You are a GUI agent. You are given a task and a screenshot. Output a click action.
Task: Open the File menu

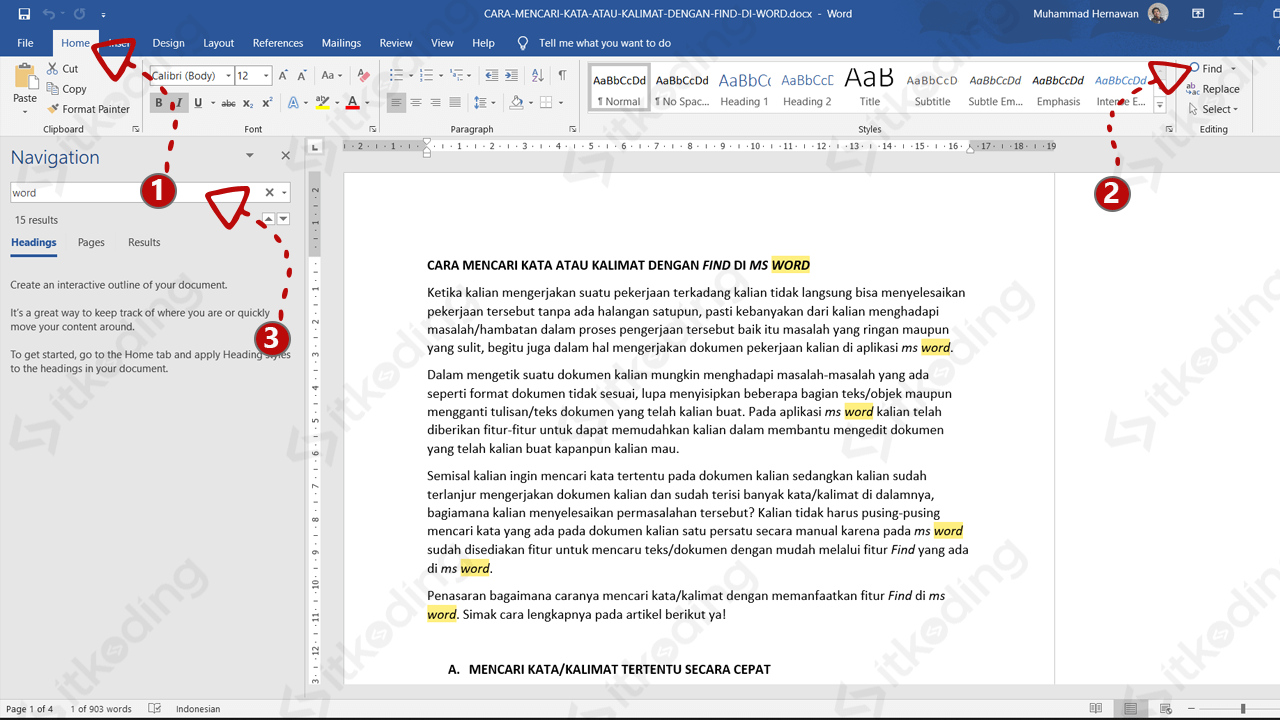click(25, 43)
